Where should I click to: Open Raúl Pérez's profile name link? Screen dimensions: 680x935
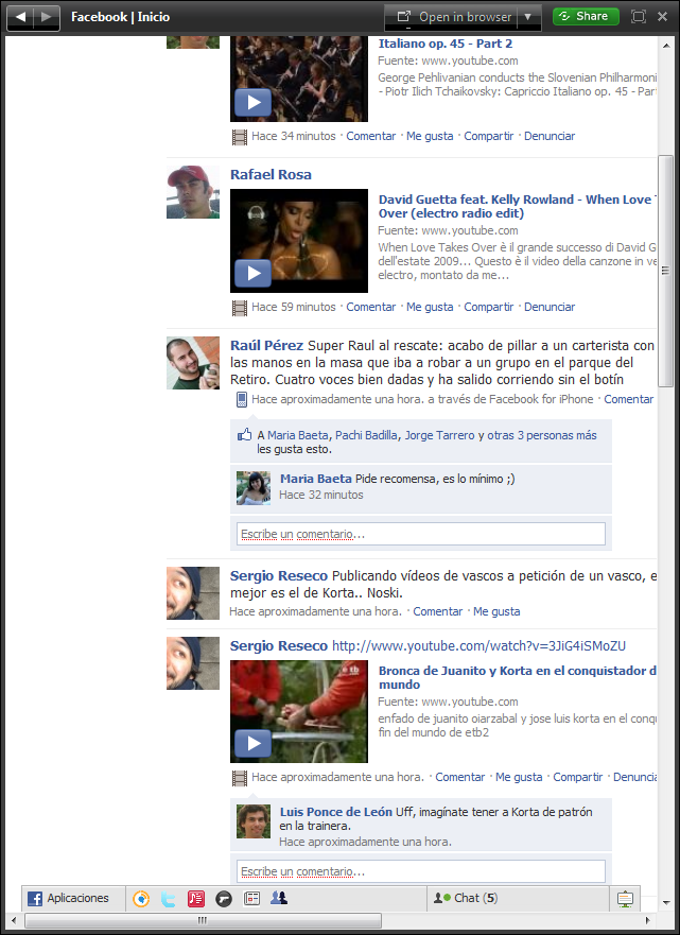267,346
